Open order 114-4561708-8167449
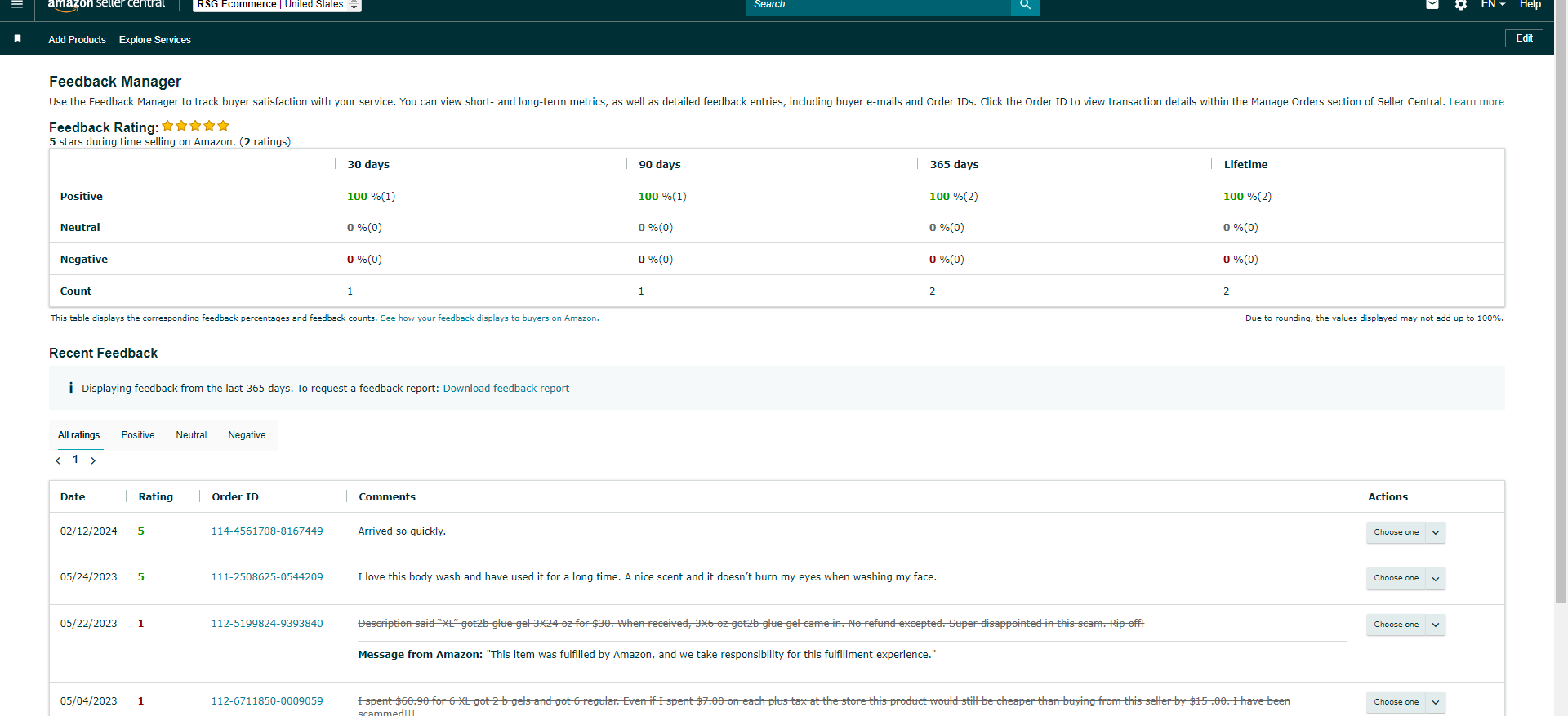 (x=267, y=531)
